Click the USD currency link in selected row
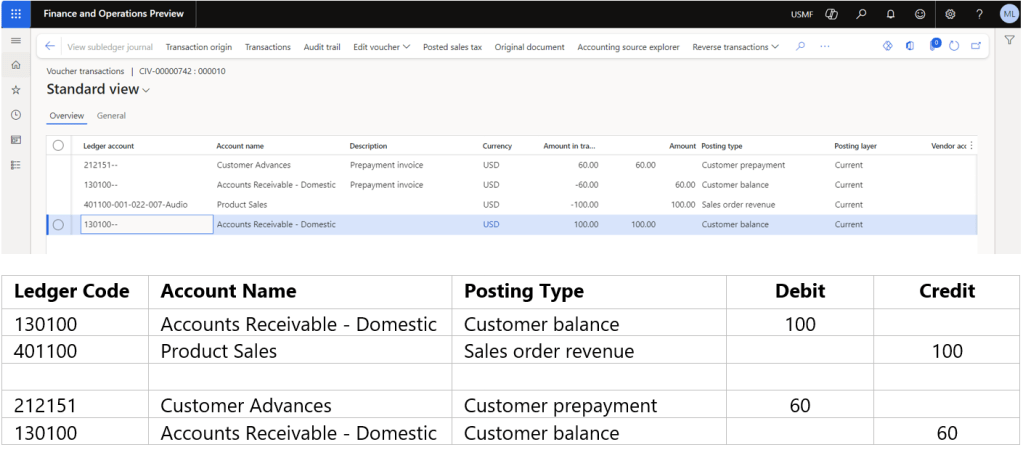The image size is (1023, 450). tap(491, 225)
